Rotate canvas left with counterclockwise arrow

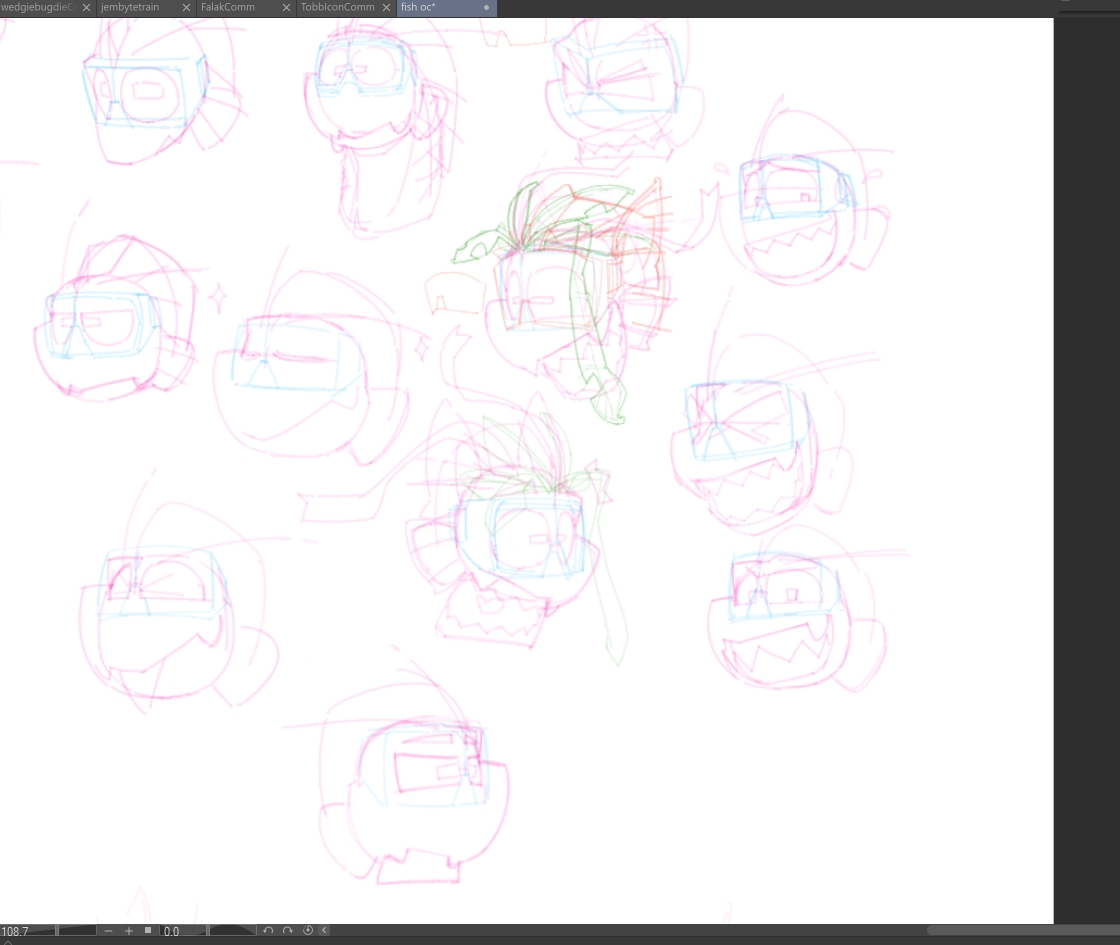tap(268, 931)
